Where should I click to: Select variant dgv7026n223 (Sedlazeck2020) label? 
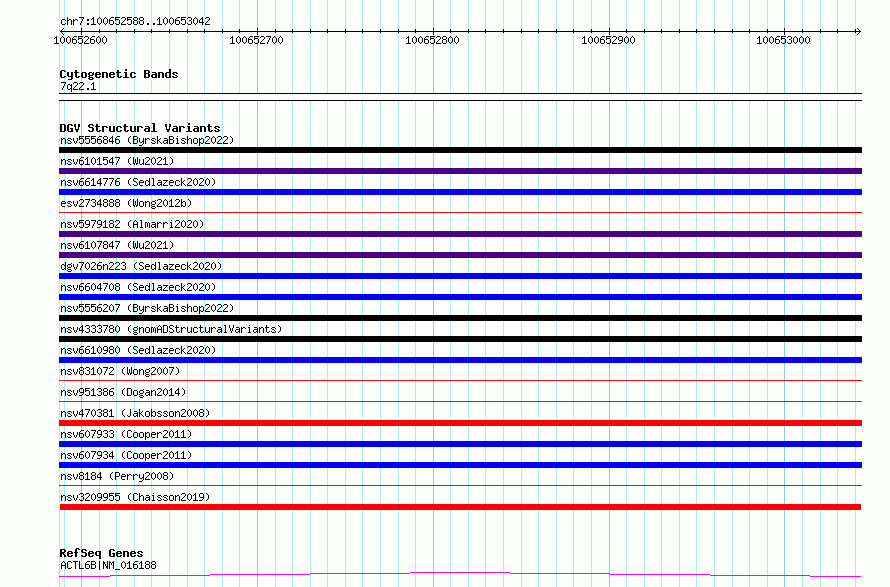click(x=141, y=266)
